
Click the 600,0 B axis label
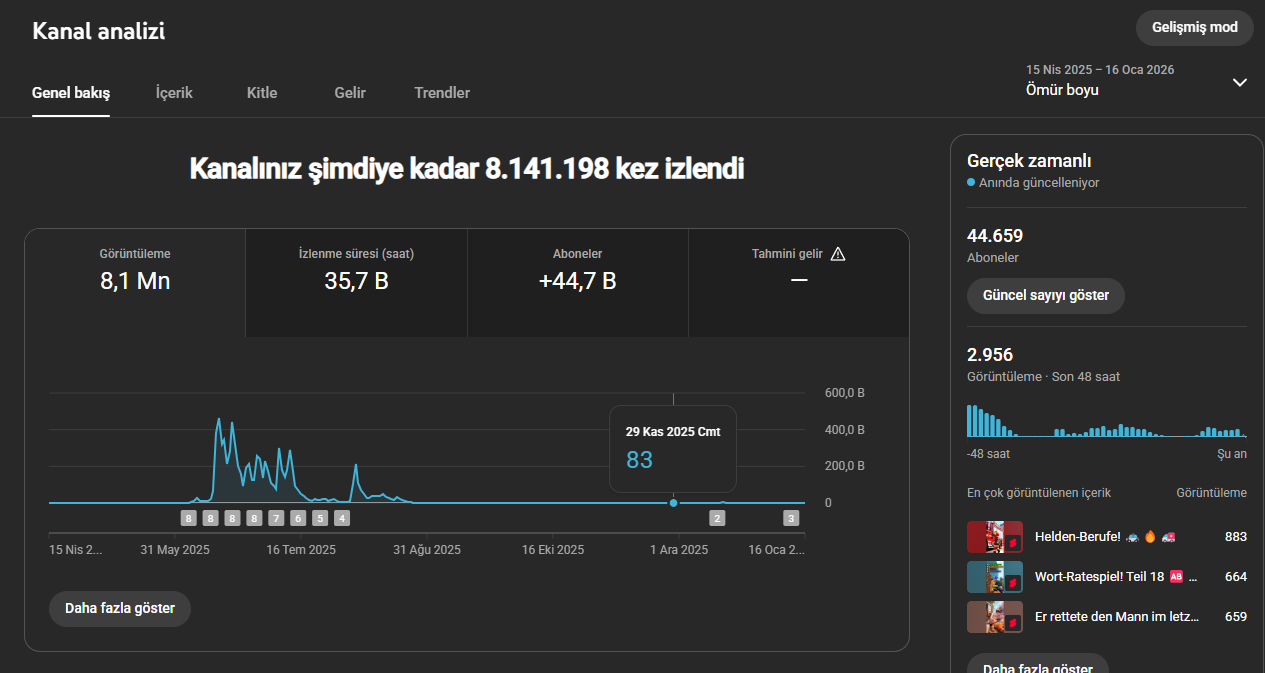[845, 393]
